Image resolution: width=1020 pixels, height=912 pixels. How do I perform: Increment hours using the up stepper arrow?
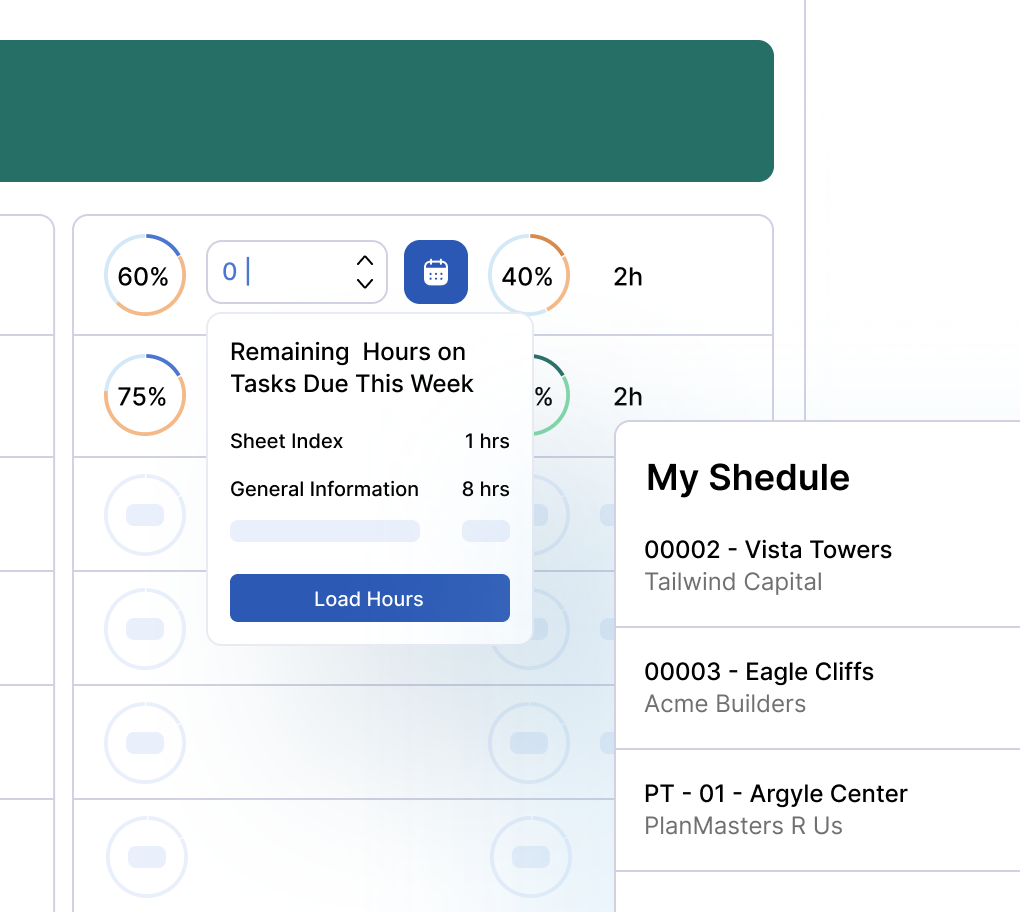pyautogui.click(x=365, y=262)
